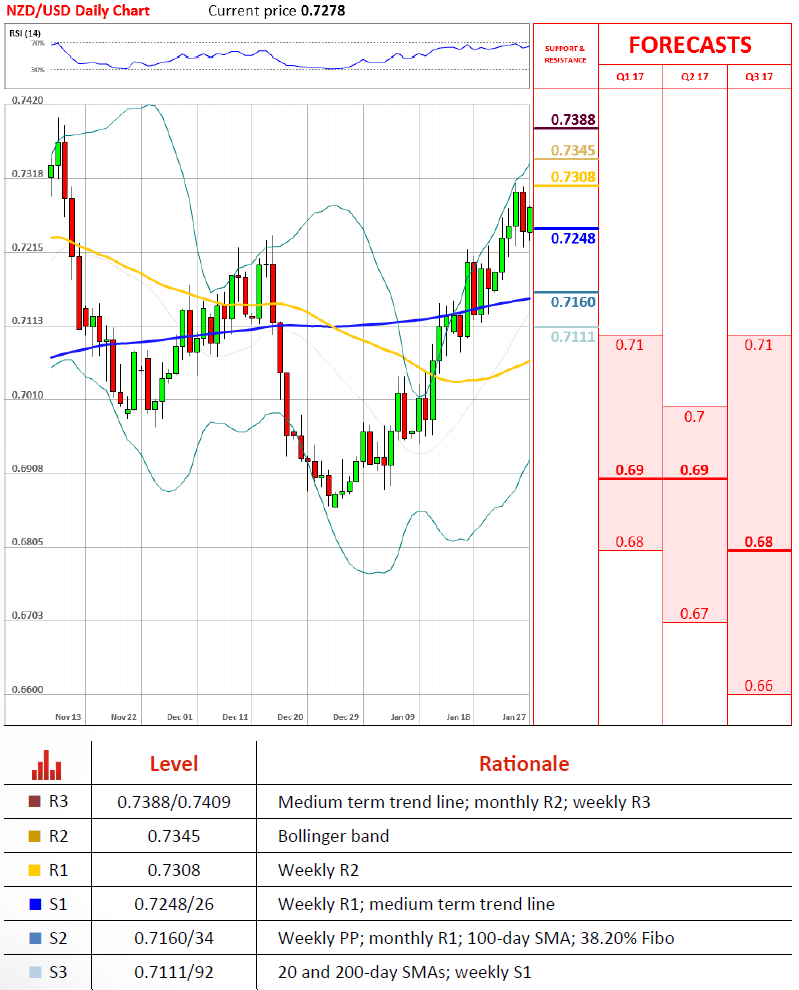Click the S1 blue color swatch
The height and width of the screenshot is (990, 799).
35,904
